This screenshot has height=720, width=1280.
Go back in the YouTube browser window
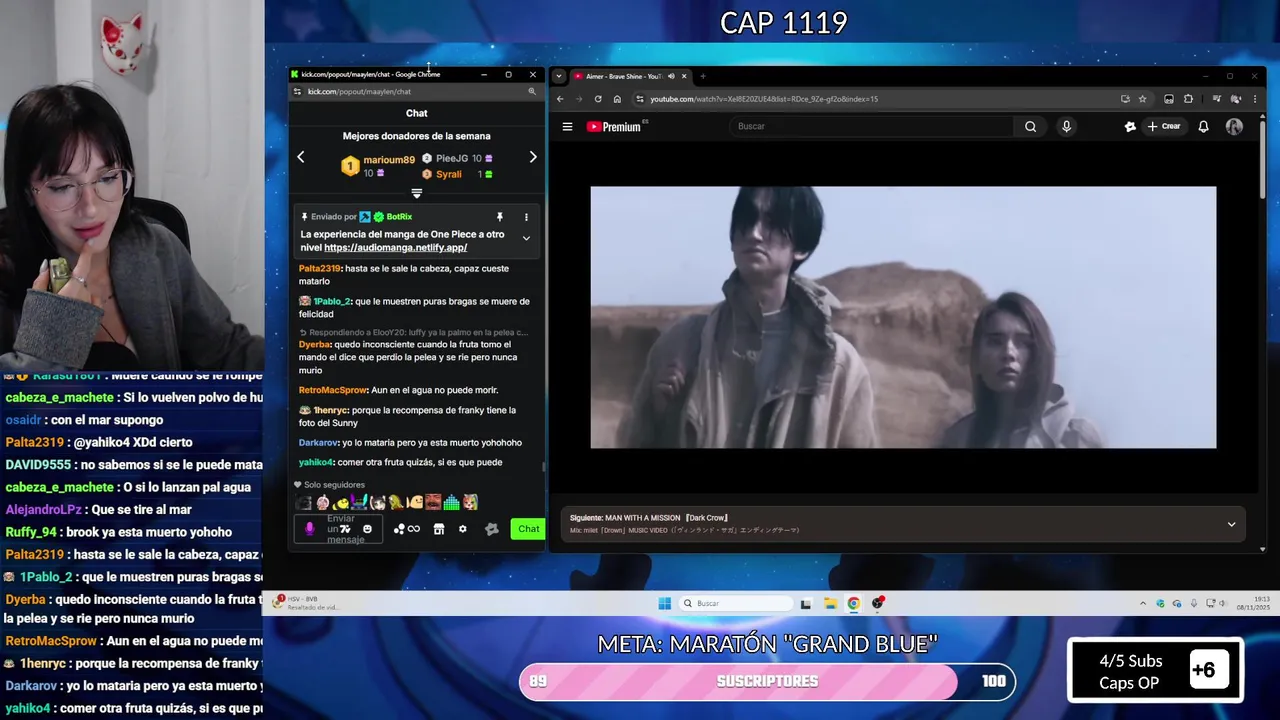560,99
